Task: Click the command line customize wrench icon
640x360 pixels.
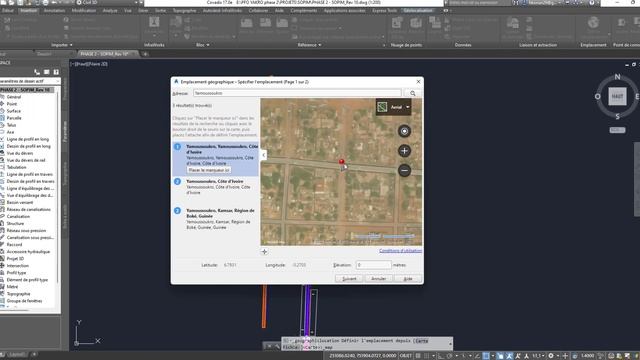Action: tap(277, 346)
